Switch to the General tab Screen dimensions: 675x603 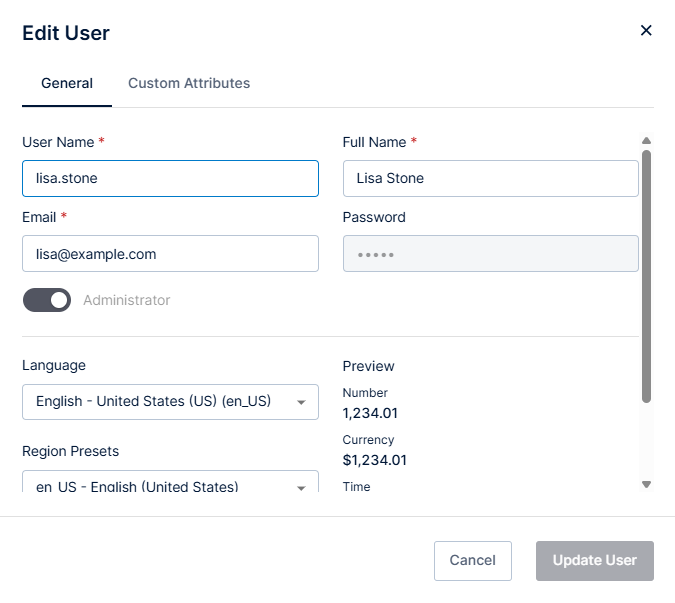tap(67, 83)
